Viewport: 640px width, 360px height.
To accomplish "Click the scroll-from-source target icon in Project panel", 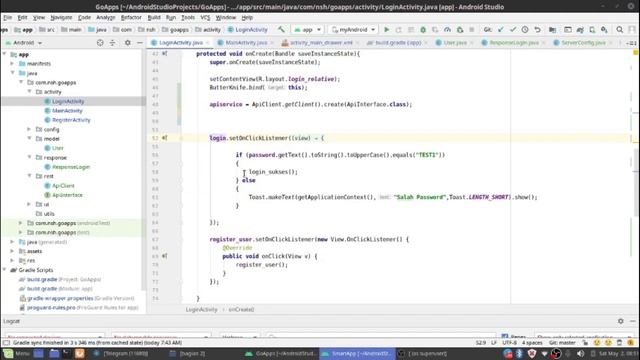I will (x=100, y=42).
